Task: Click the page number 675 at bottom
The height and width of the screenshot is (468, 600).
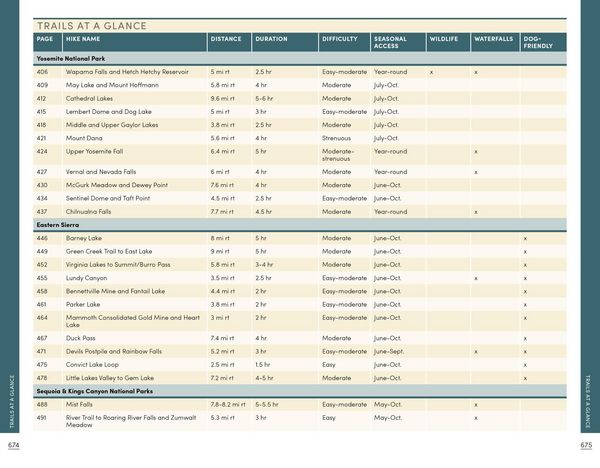Action: 586,445
